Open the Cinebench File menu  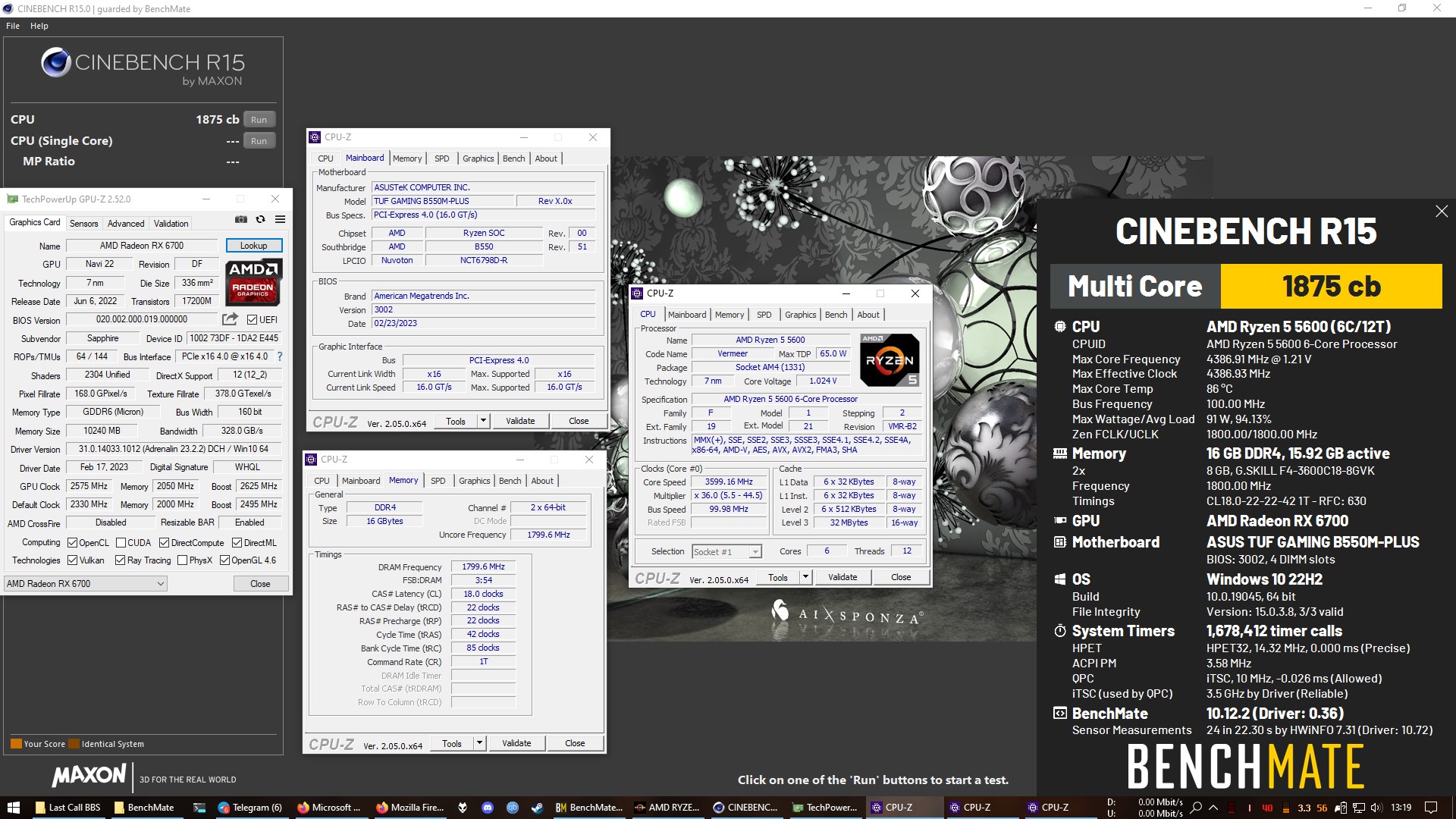pyautogui.click(x=13, y=26)
